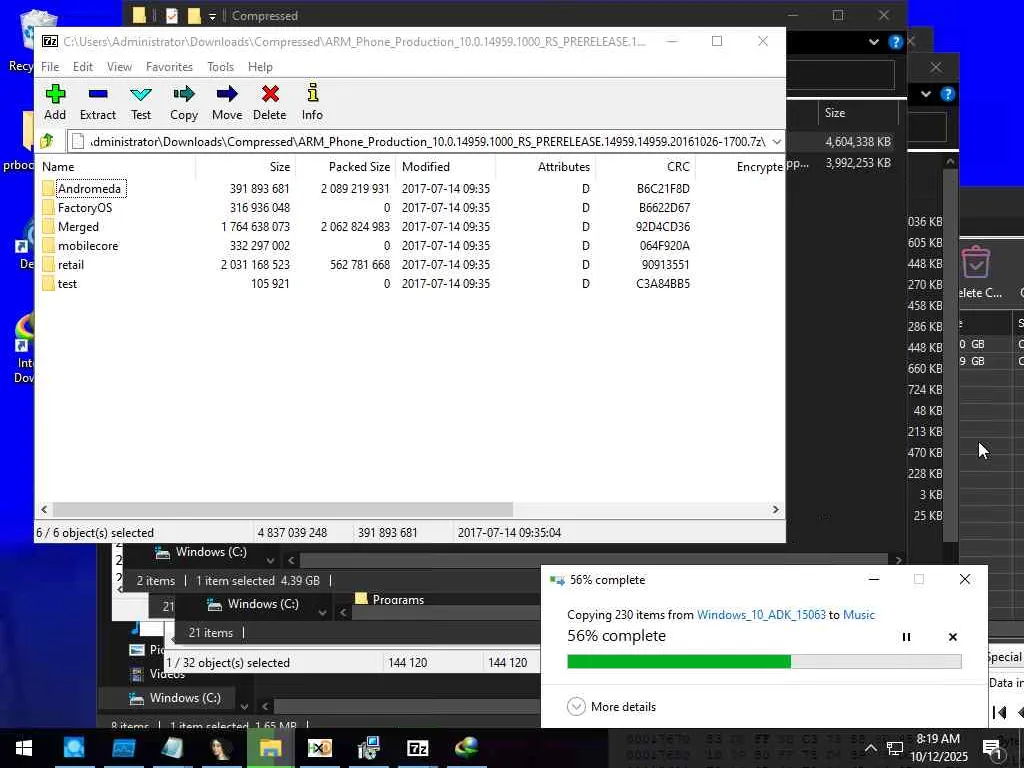Click the Test checkmark icon in 7-Zip

(x=140, y=94)
